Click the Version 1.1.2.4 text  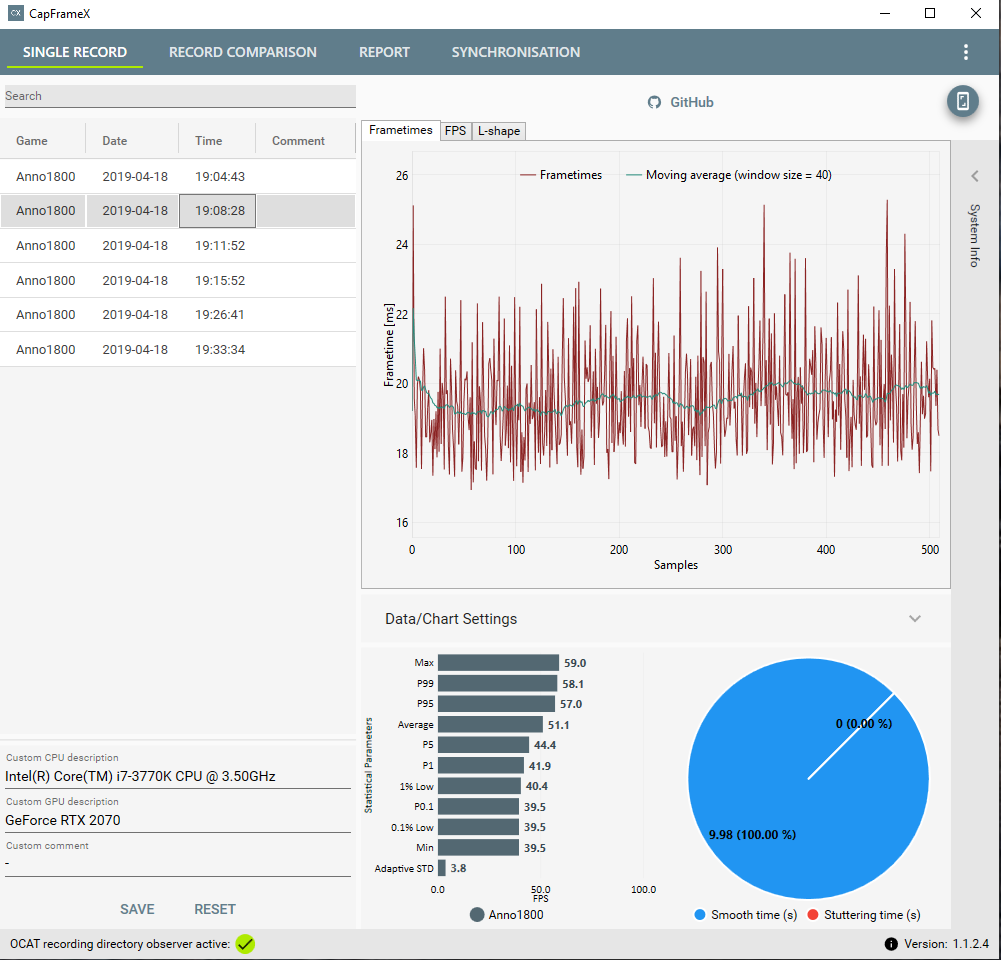coord(946,944)
